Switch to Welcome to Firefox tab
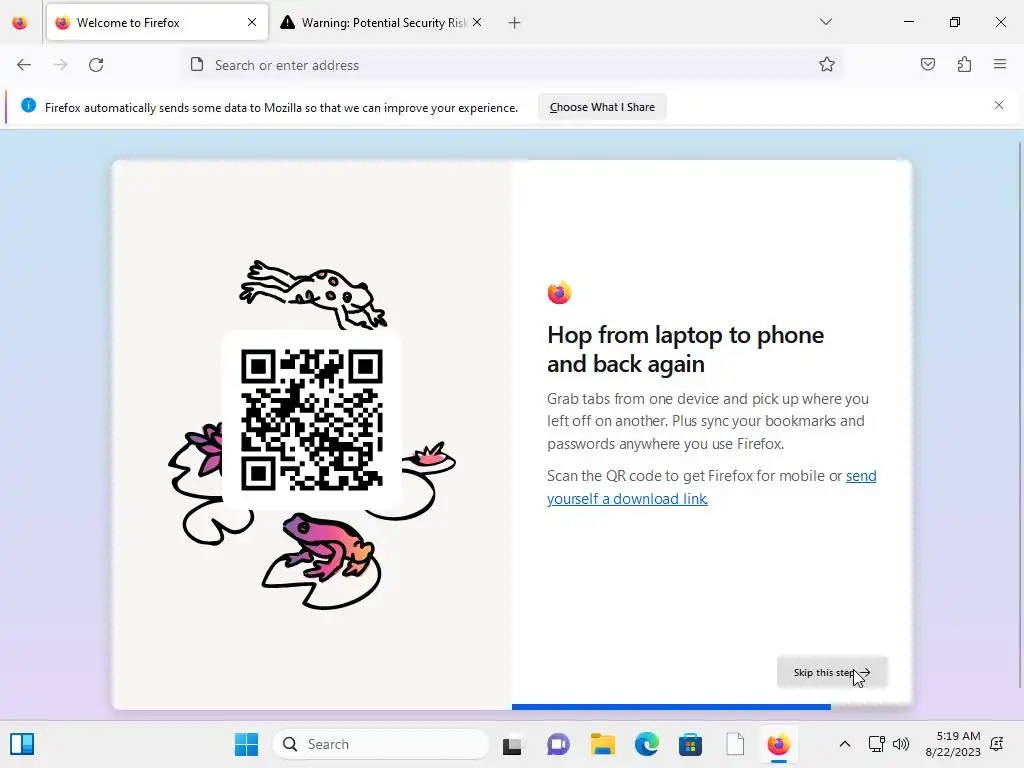 [157, 22]
